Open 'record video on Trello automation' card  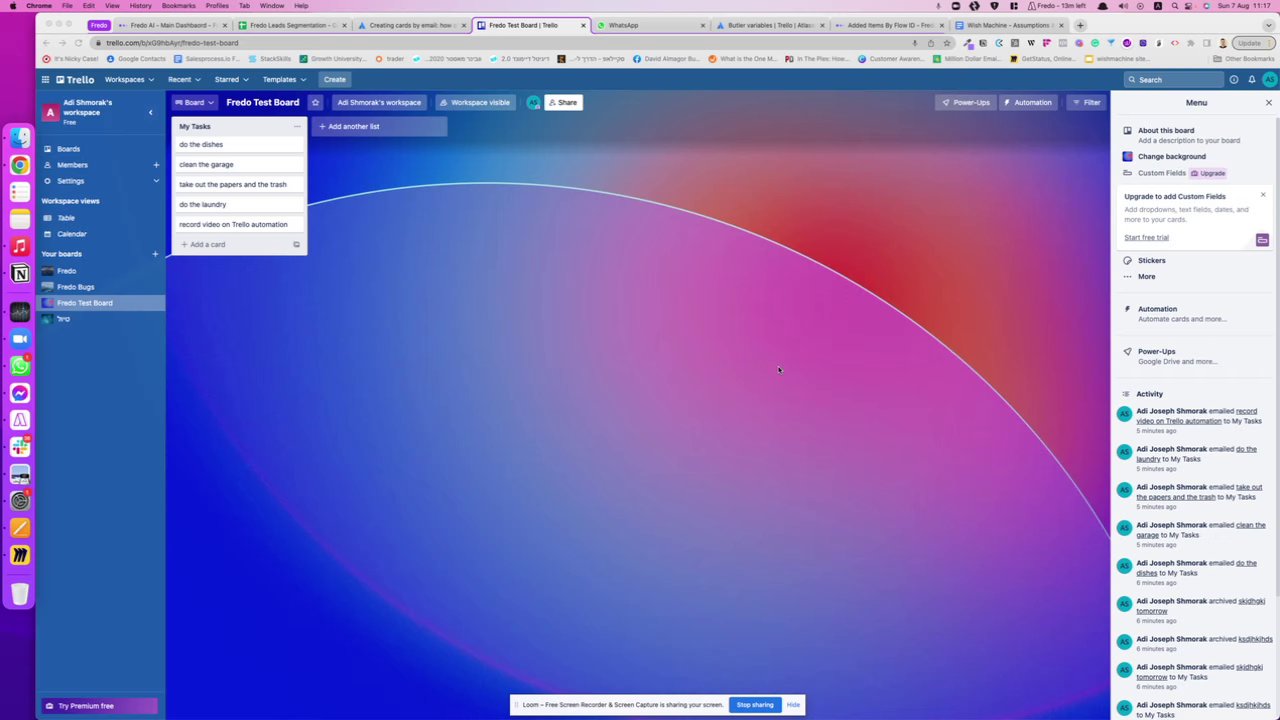point(239,224)
